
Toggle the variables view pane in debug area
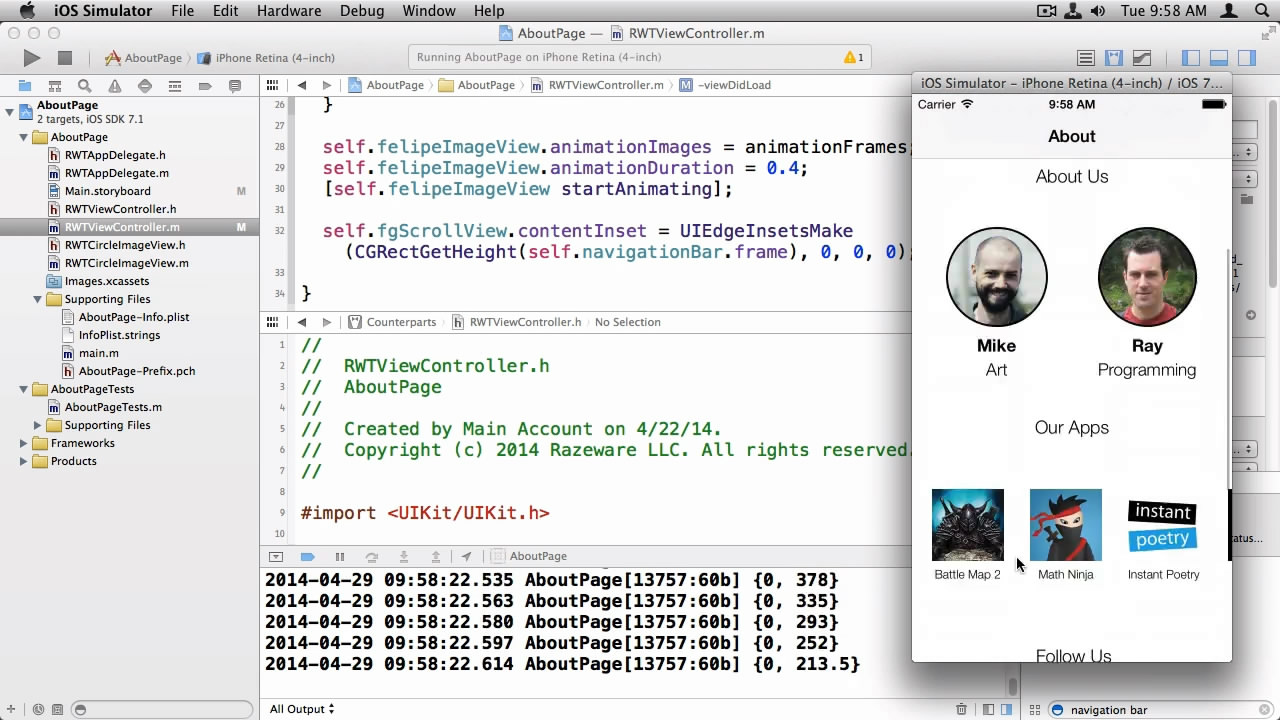tap(988, 709)
